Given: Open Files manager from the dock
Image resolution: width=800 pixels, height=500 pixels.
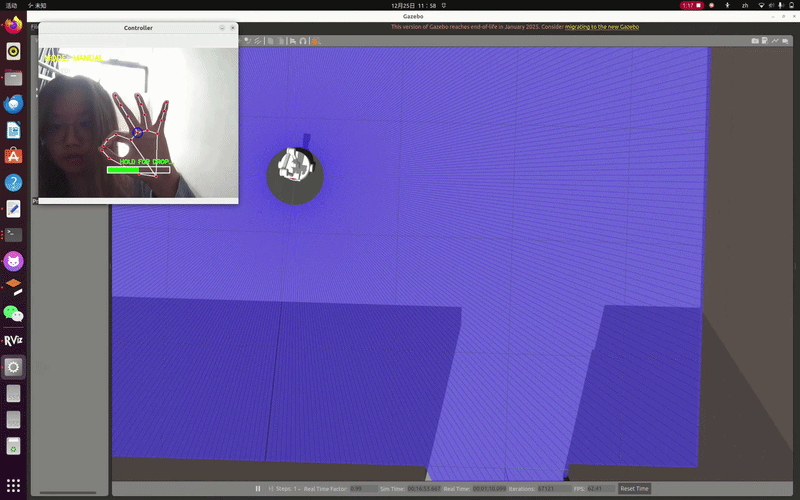Looking at the screenshot, I should point(13,78).
